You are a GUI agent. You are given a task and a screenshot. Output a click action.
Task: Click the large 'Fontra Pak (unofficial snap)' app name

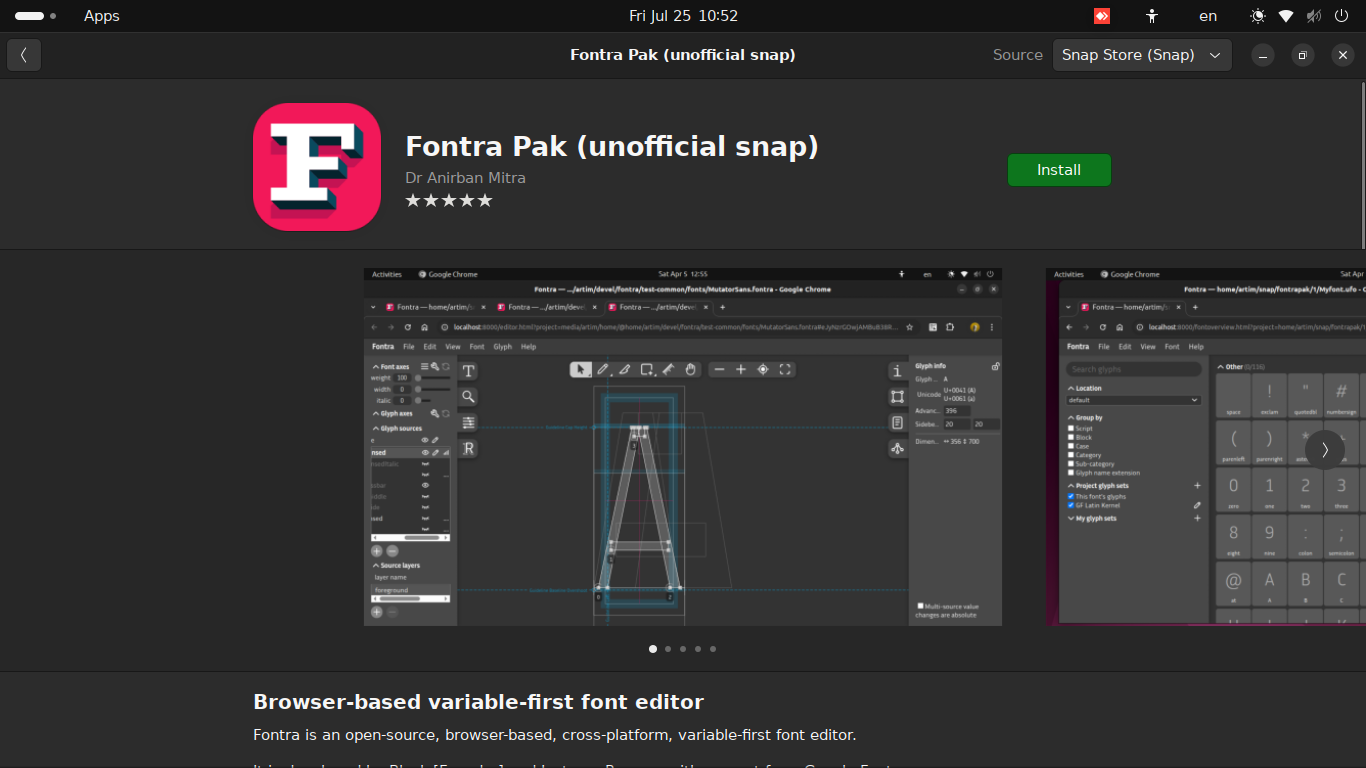(612, 147)
